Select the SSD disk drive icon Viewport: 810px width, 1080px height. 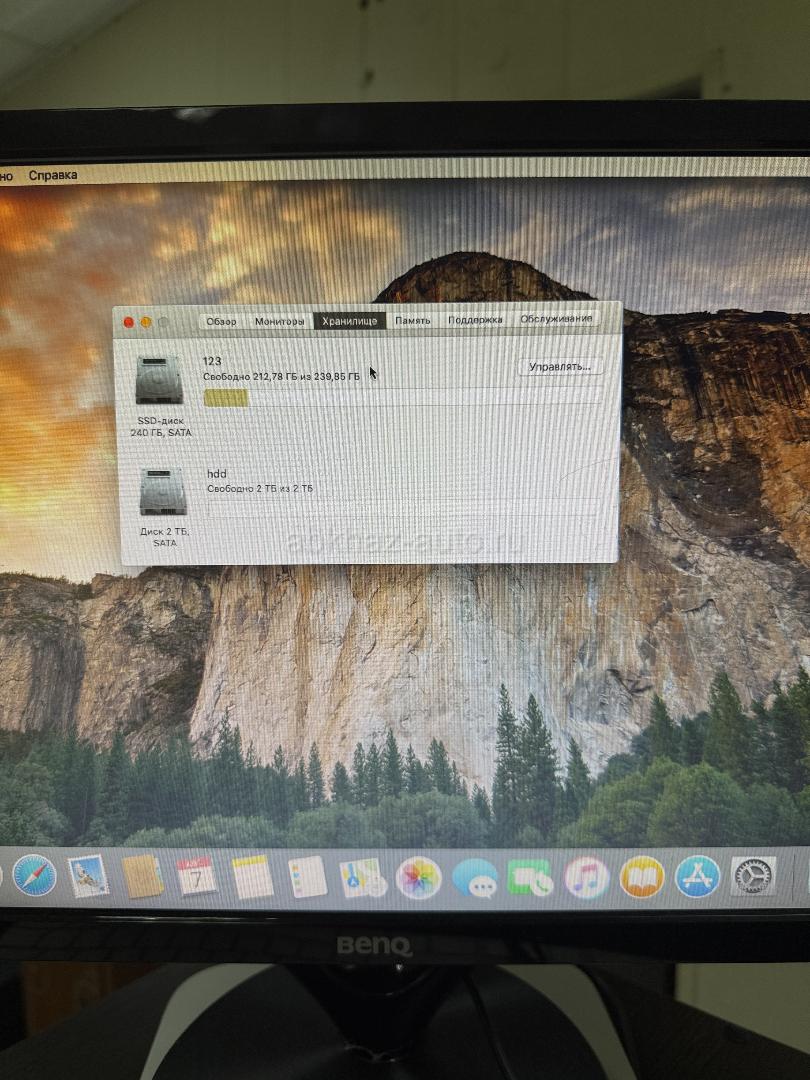(x=159, y=380)
